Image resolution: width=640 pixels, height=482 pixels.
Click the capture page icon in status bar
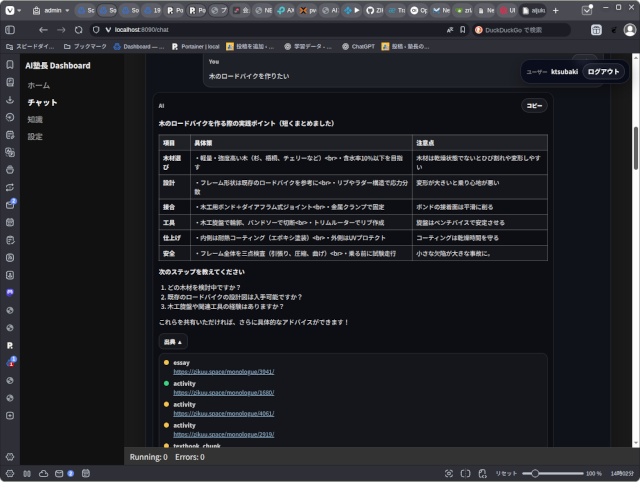(x=449, y=472)
